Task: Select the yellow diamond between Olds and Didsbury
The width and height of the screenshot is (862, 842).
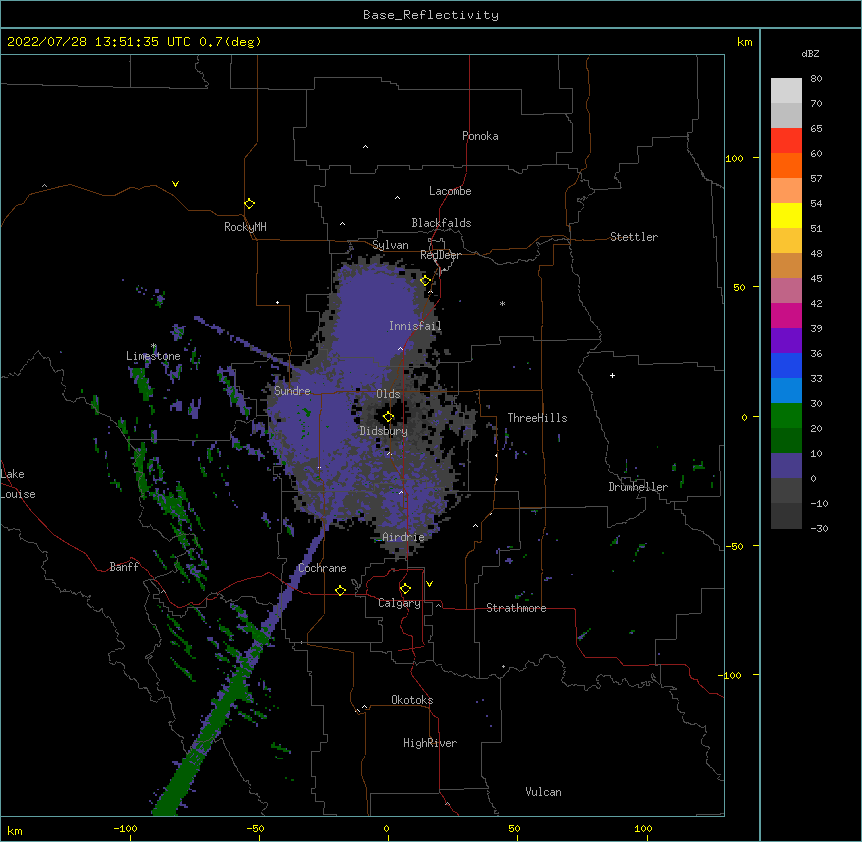Action: click(388, 417)
